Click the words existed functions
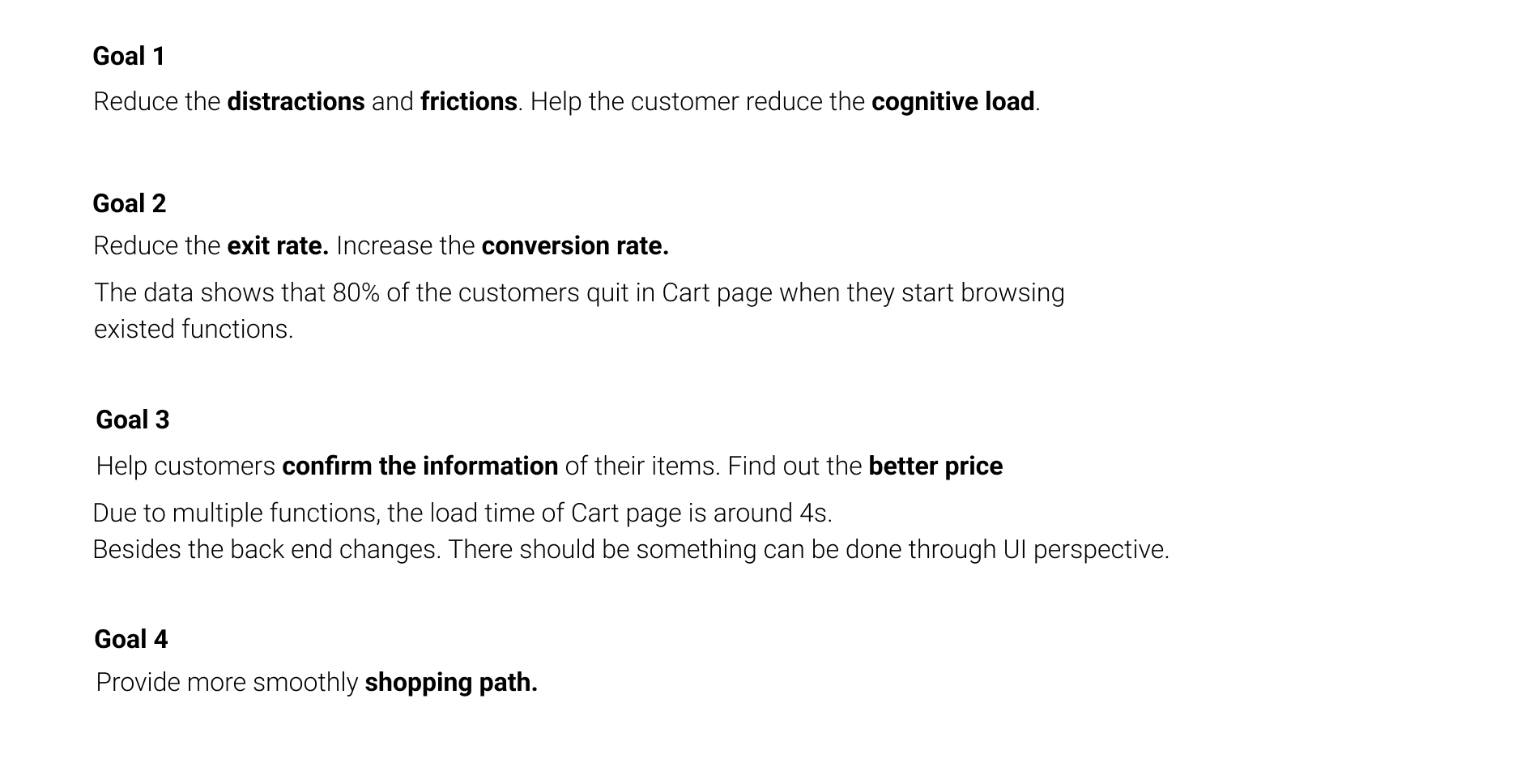Viewport: 1521px width, 784px height. tap(193, 329)
